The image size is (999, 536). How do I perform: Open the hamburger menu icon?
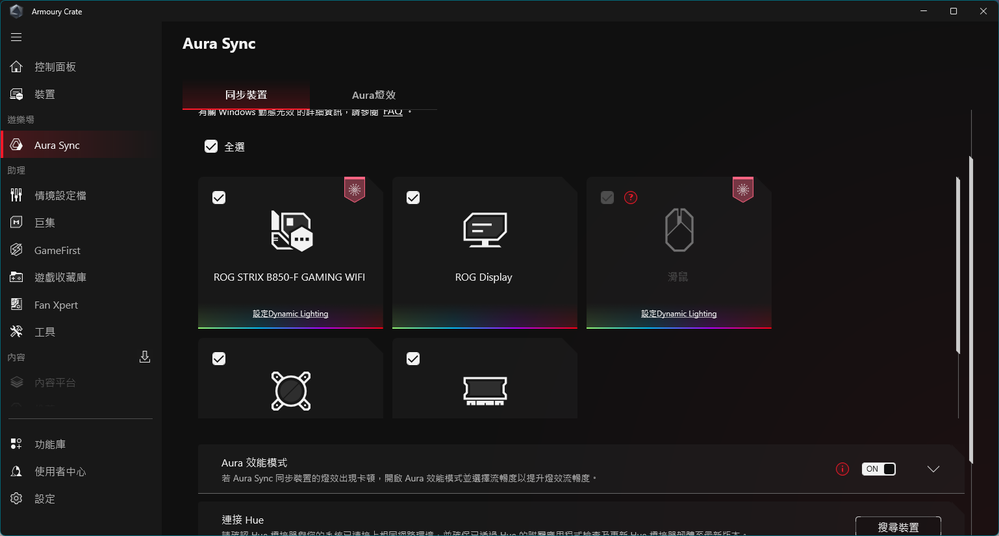(x=17, y=37)
